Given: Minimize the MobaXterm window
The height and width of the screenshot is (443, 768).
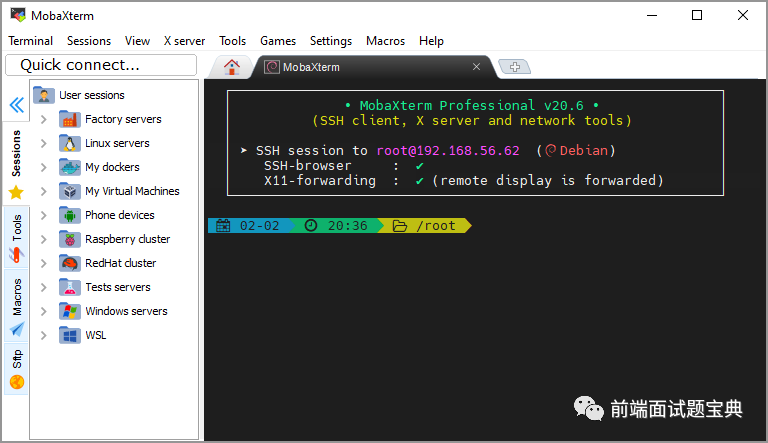Looking at the screenshot, I should (652, 15).
